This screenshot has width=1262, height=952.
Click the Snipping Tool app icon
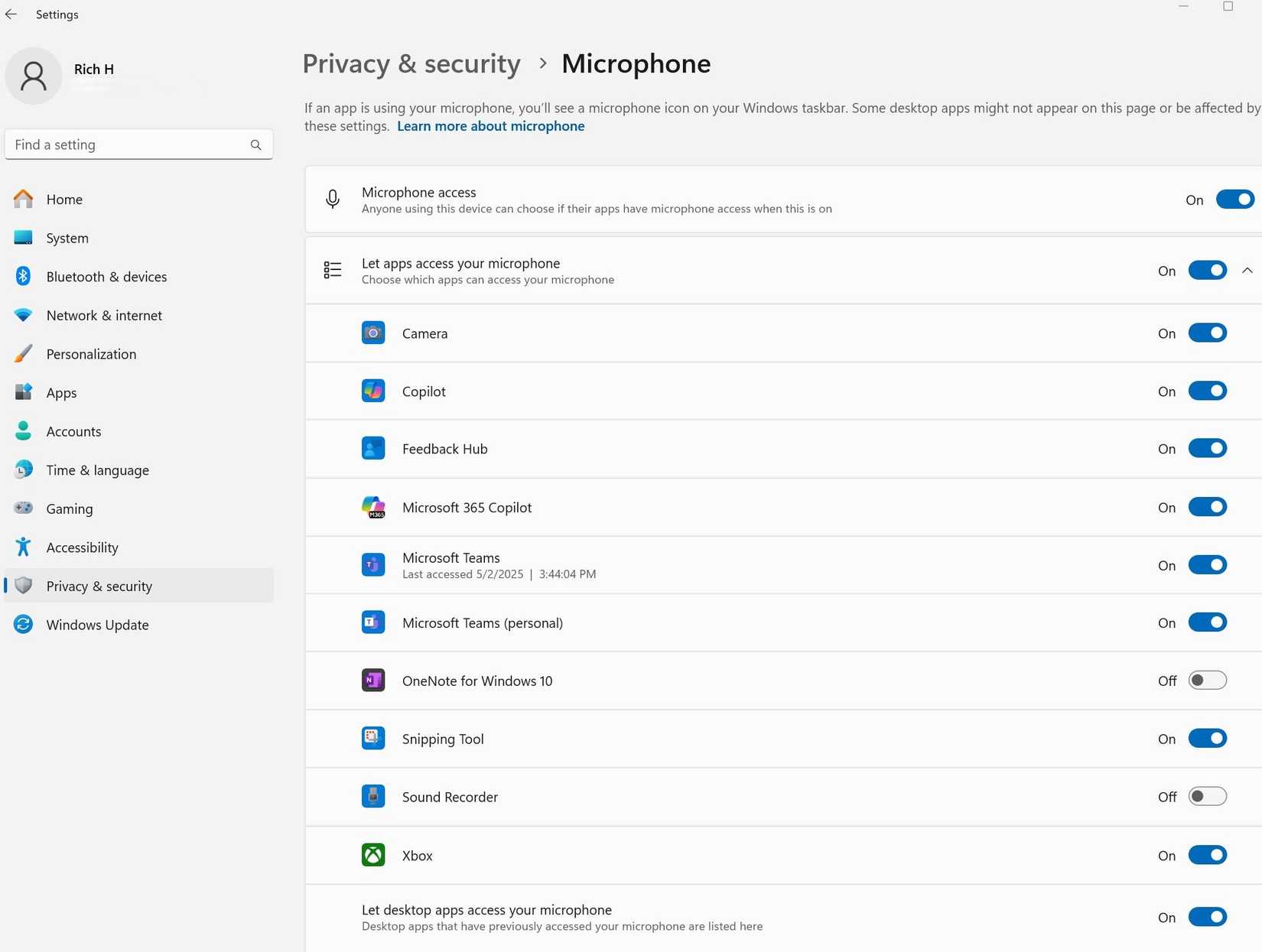click(373, 738)
